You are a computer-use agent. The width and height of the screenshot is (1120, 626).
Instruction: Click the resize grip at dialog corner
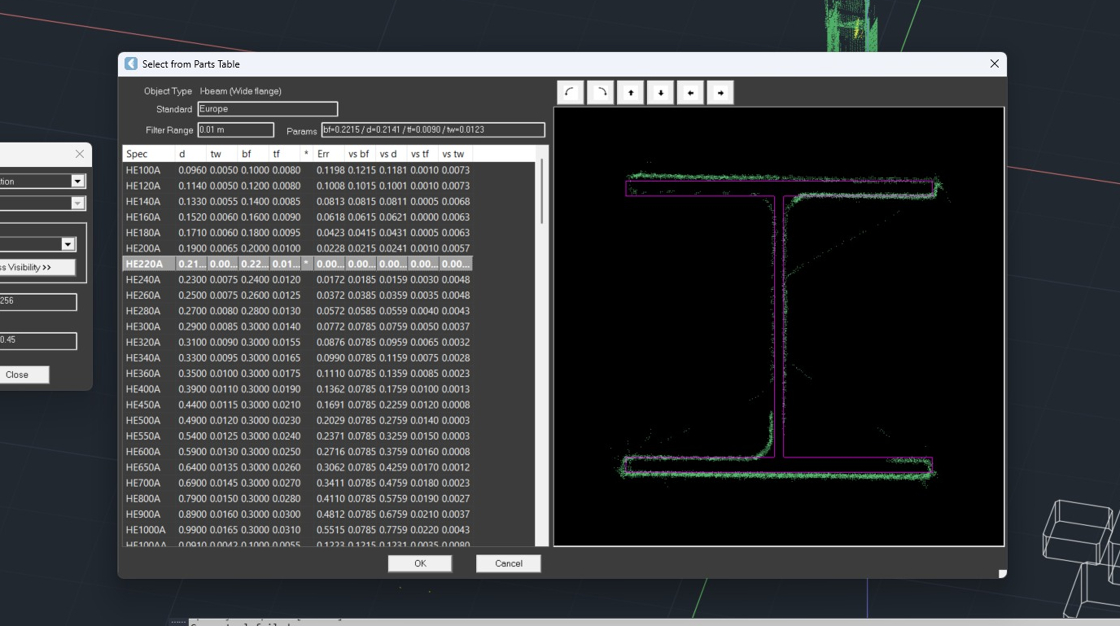1002,573
